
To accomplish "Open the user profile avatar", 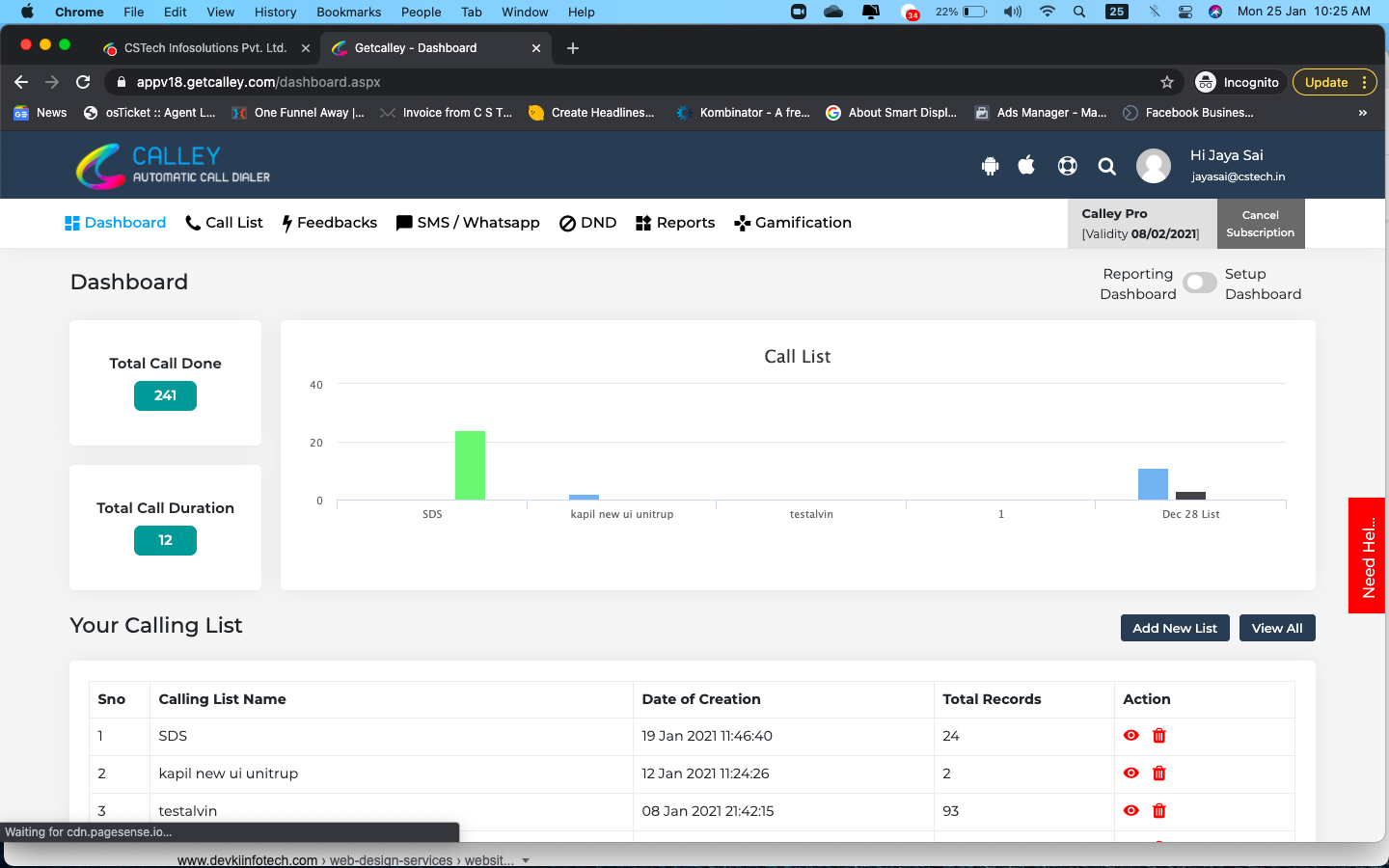I will 1153,166.
